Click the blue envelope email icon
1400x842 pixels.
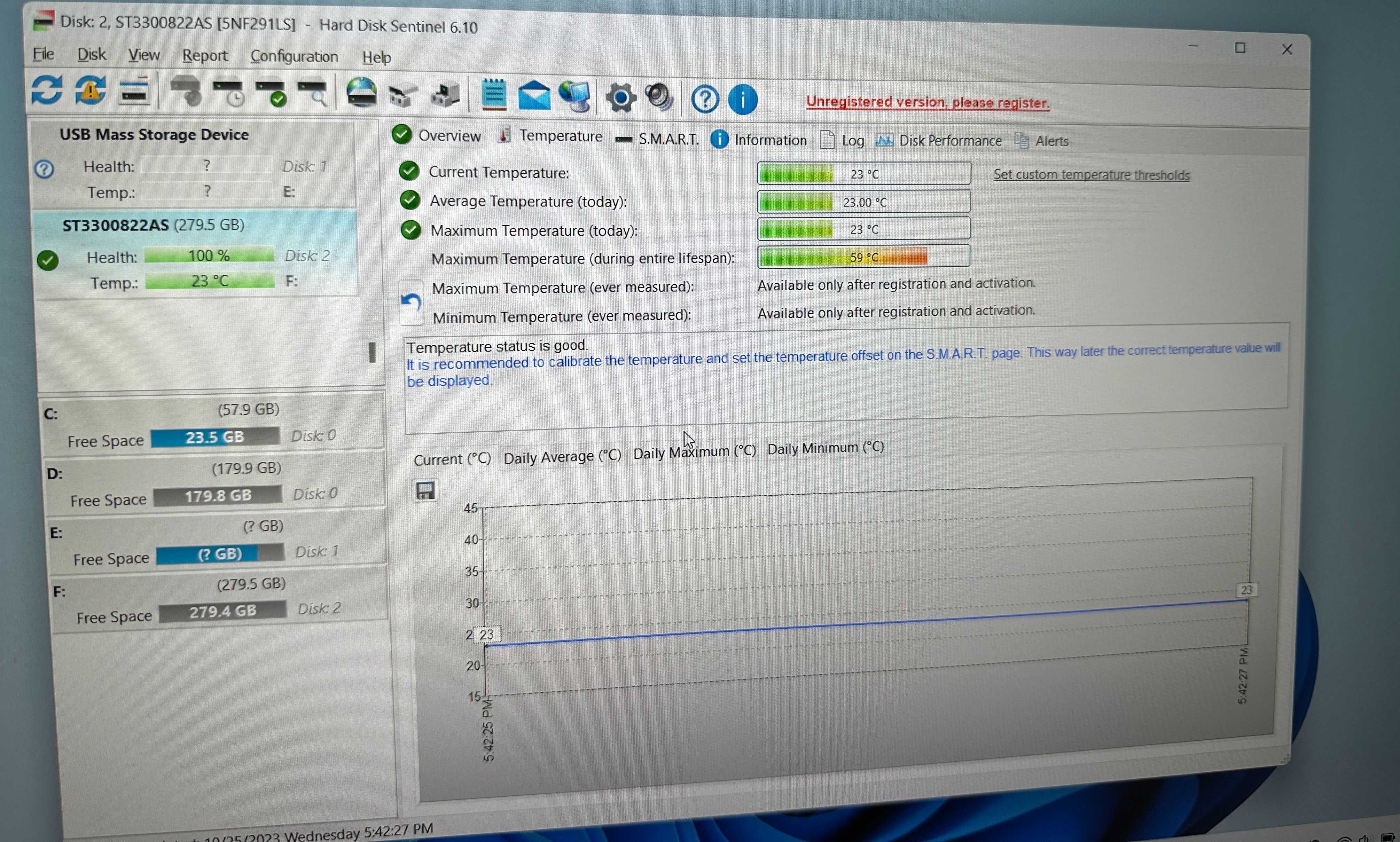click(x=534, y=95)
